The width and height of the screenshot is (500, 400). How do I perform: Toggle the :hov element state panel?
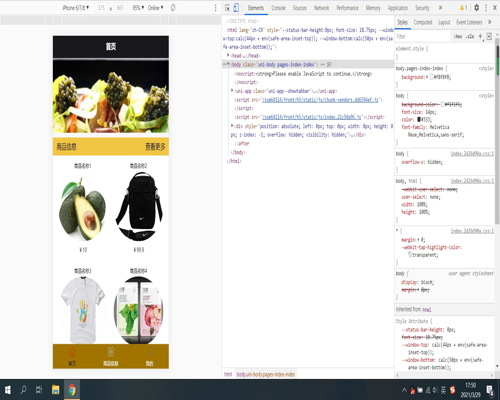click(x=458, y=36)
